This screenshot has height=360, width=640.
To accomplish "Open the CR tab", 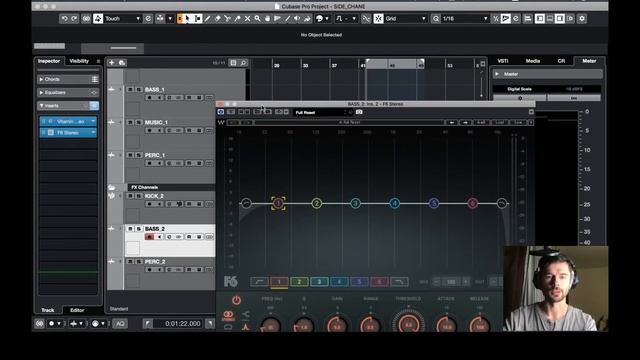I will click(561, 61).
